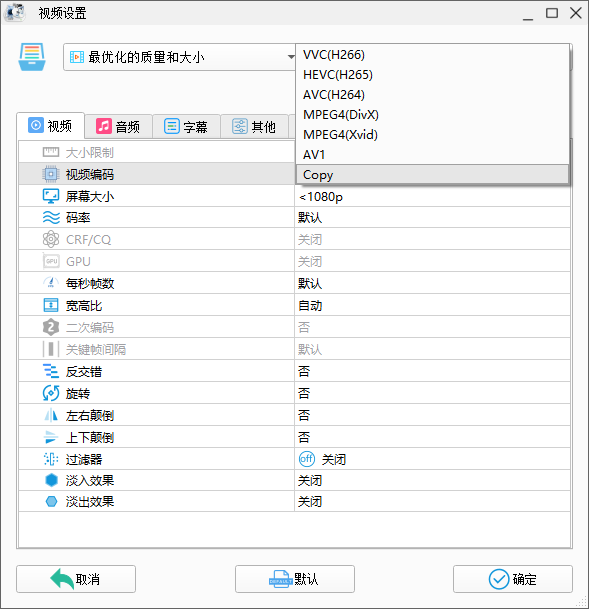
Task: Pick AVC(H264) in the codec dropdown
Action: tap(432, 95)
